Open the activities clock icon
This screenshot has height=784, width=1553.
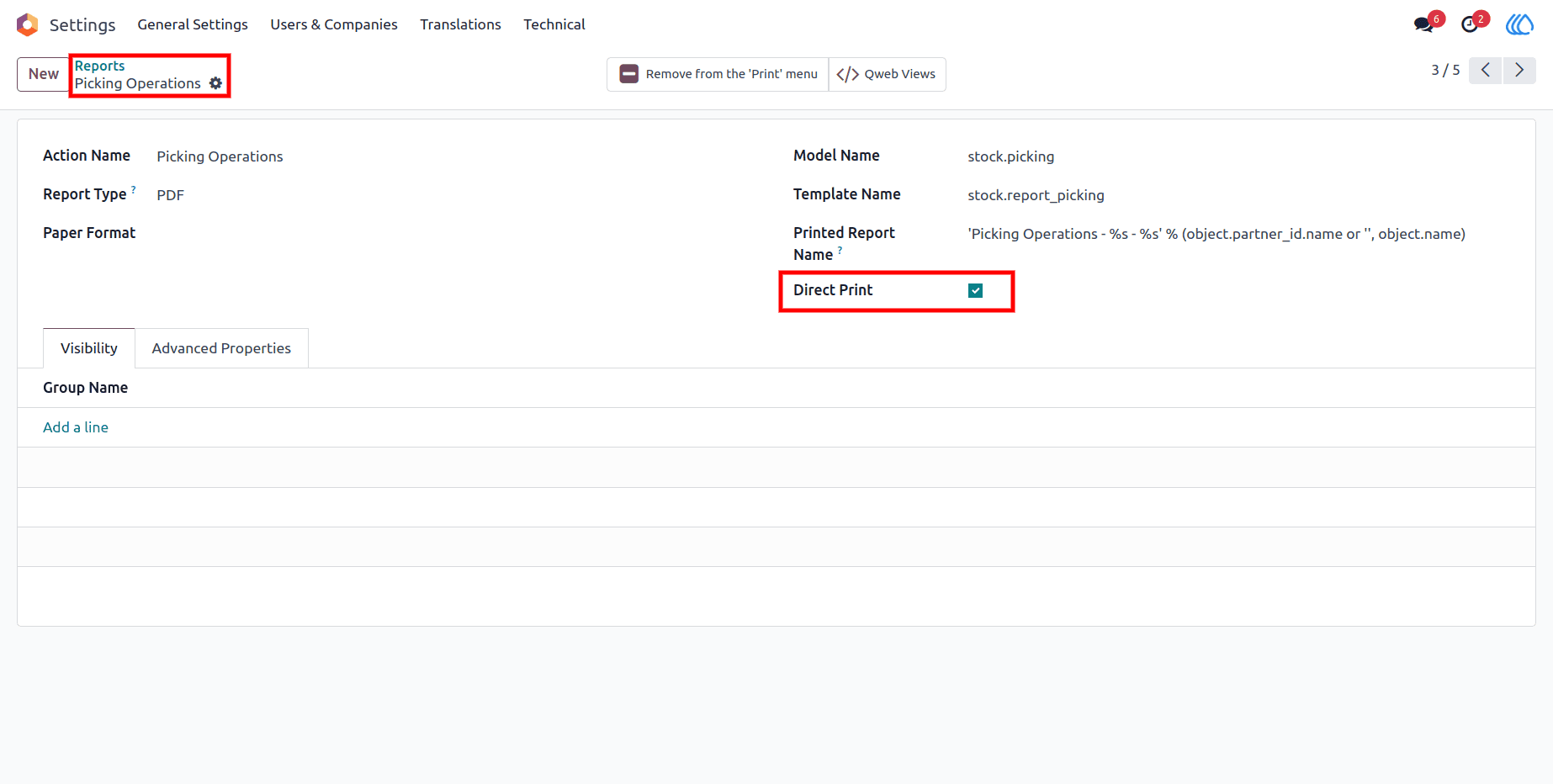tap(1470, 24)
